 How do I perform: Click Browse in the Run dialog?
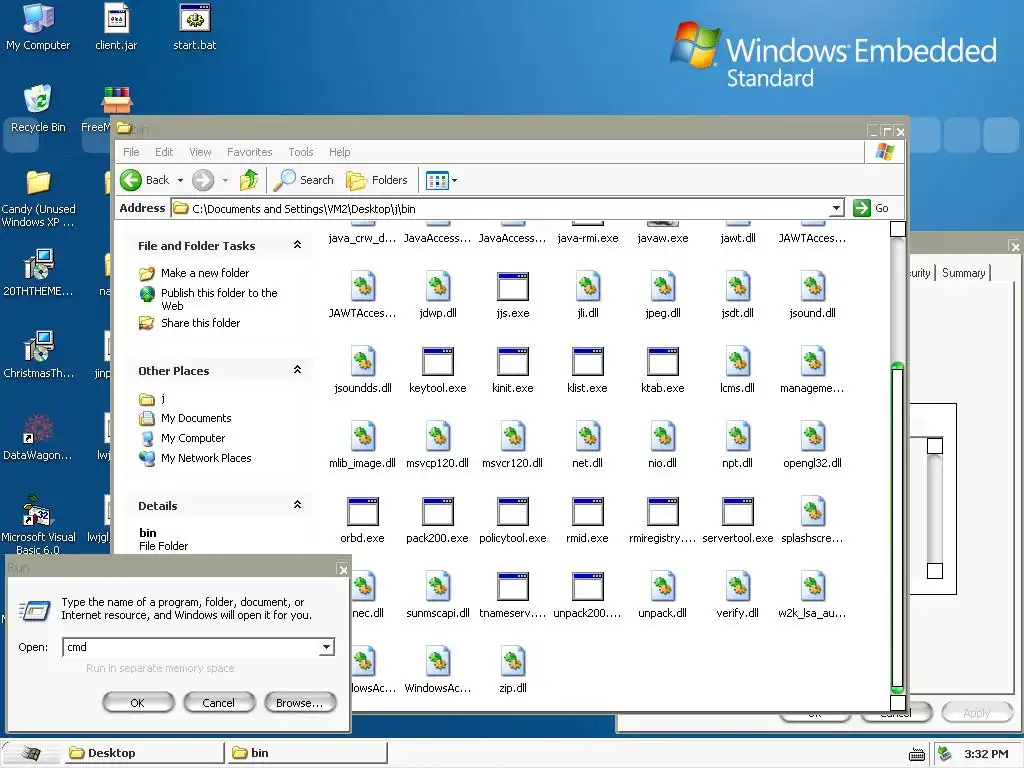300,703
